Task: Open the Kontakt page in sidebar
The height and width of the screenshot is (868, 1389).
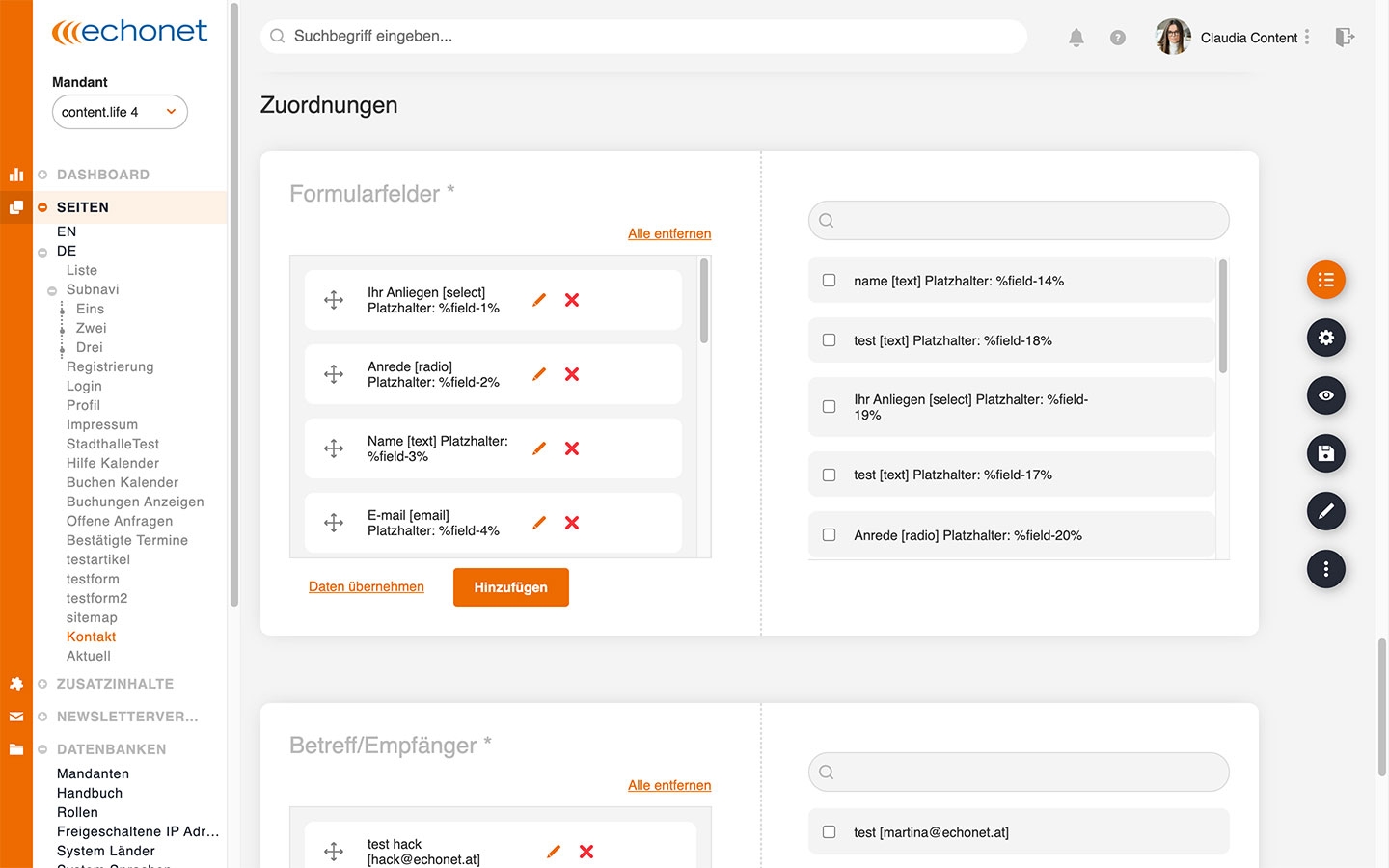Action: pos(91,637)
